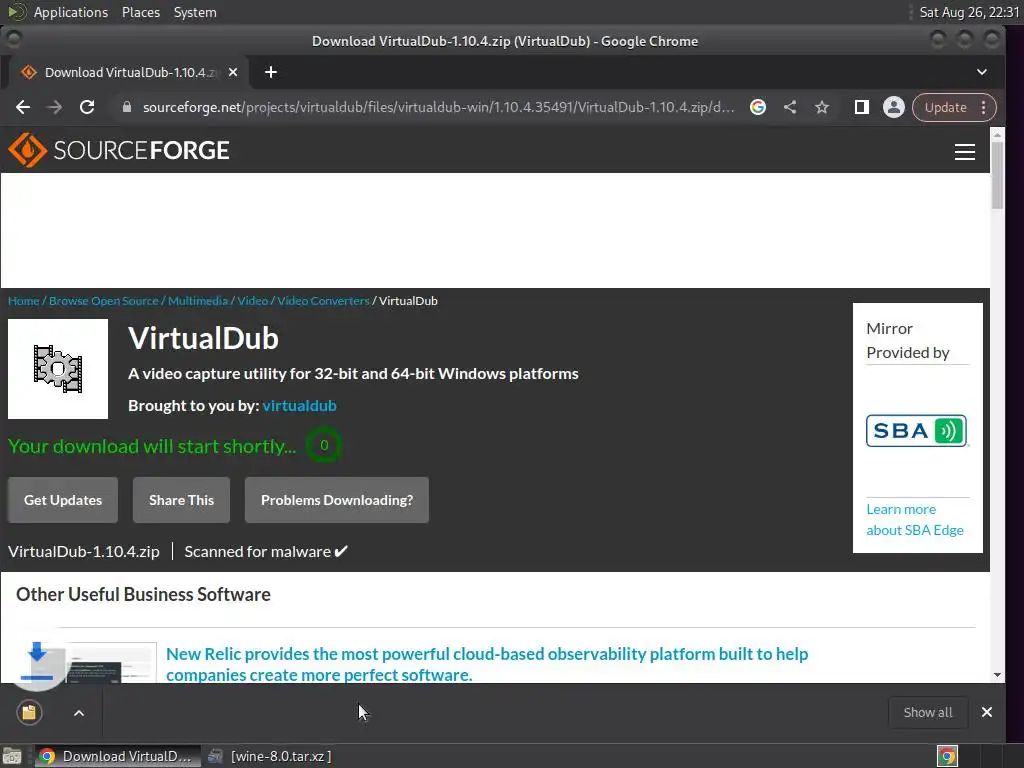Open the Video breadcrumb link
This screenshot has height=768, width=1024.
point(253,301)
